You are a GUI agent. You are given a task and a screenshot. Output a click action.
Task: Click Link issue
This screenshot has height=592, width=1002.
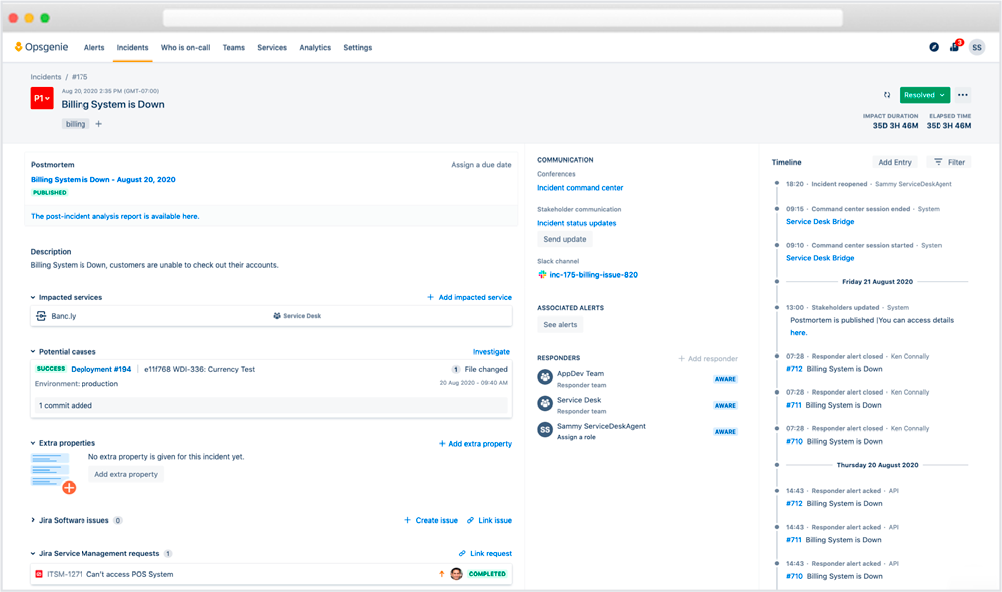tap(489, 520)
